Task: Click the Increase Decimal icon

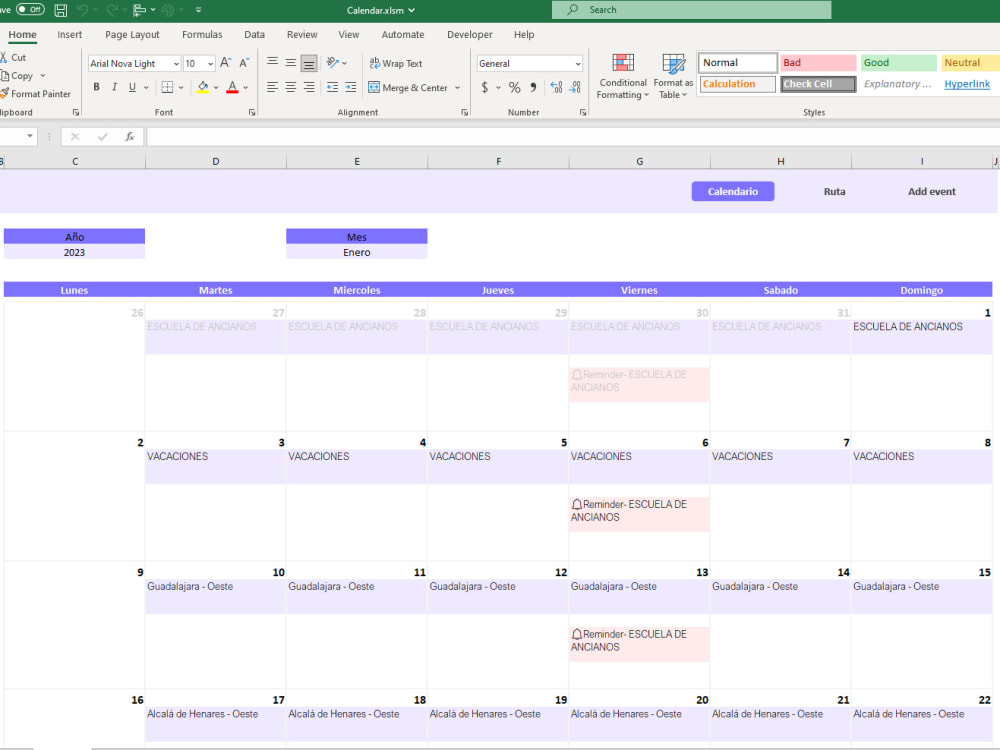Action: 556,87
